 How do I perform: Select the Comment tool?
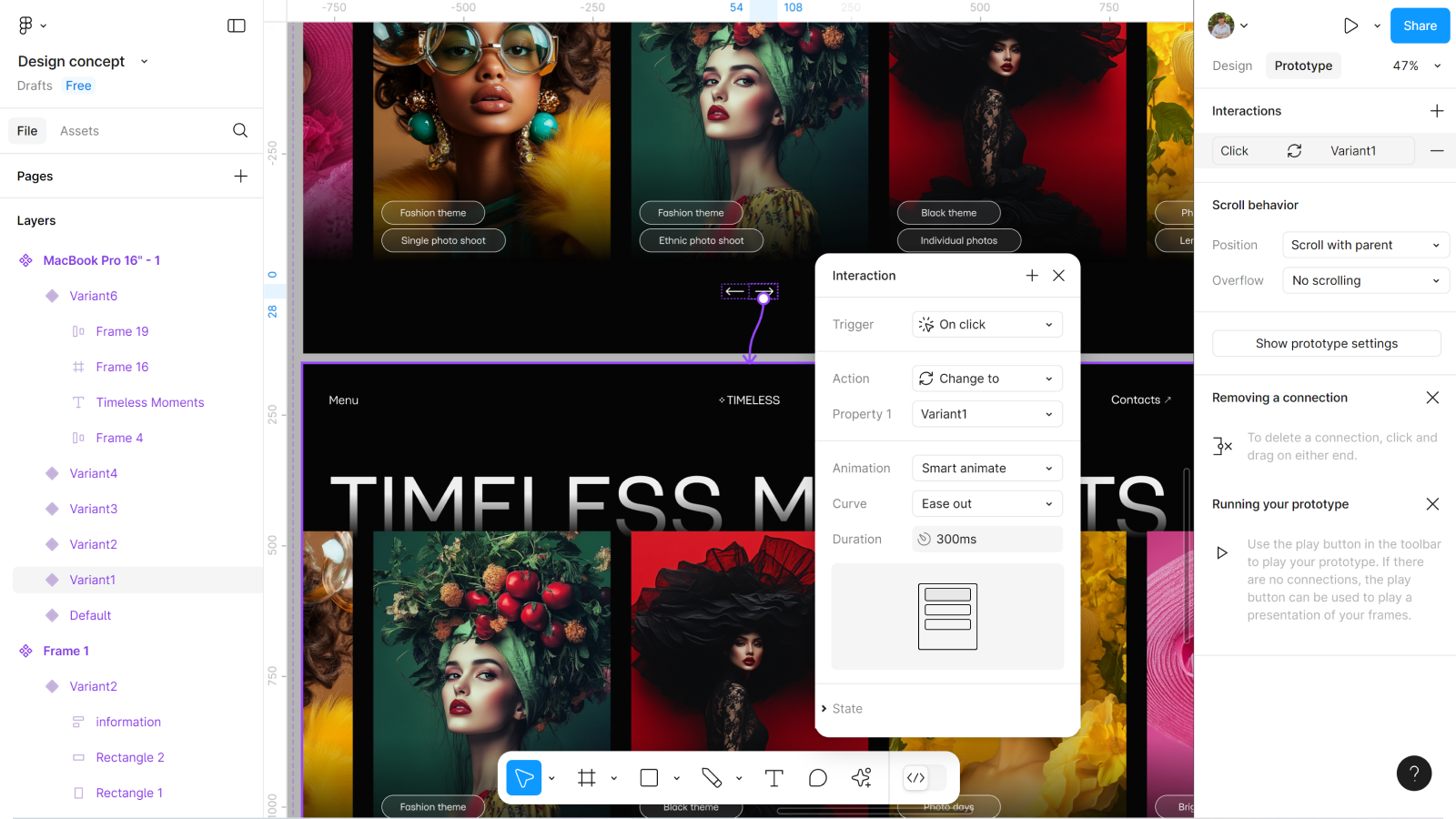point(817,778)
